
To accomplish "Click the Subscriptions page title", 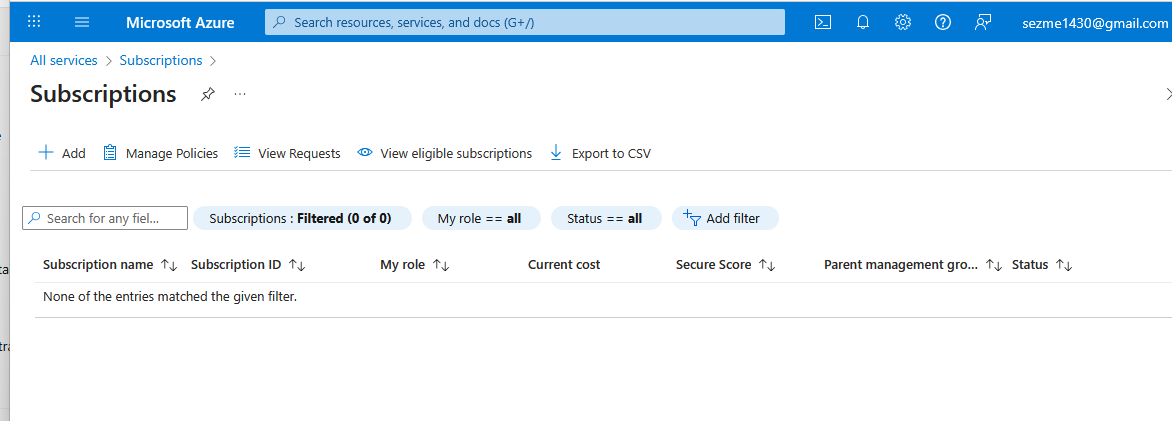I will (x=103, y=94).
